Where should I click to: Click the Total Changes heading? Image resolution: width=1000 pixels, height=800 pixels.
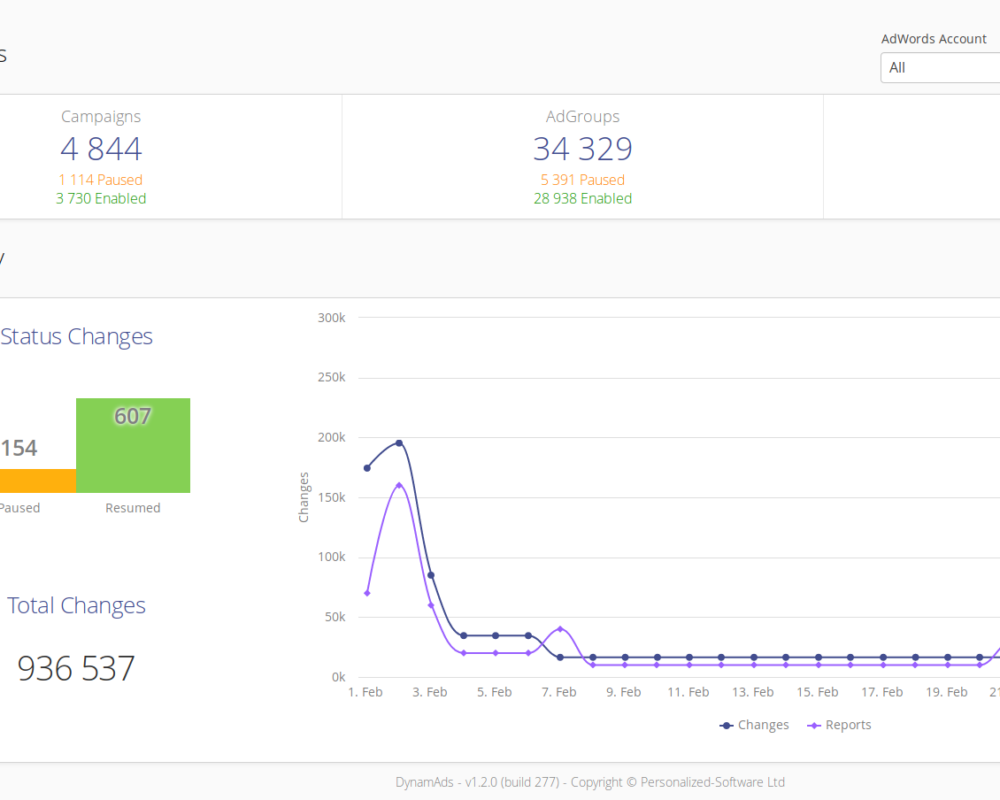click(76, 605)
